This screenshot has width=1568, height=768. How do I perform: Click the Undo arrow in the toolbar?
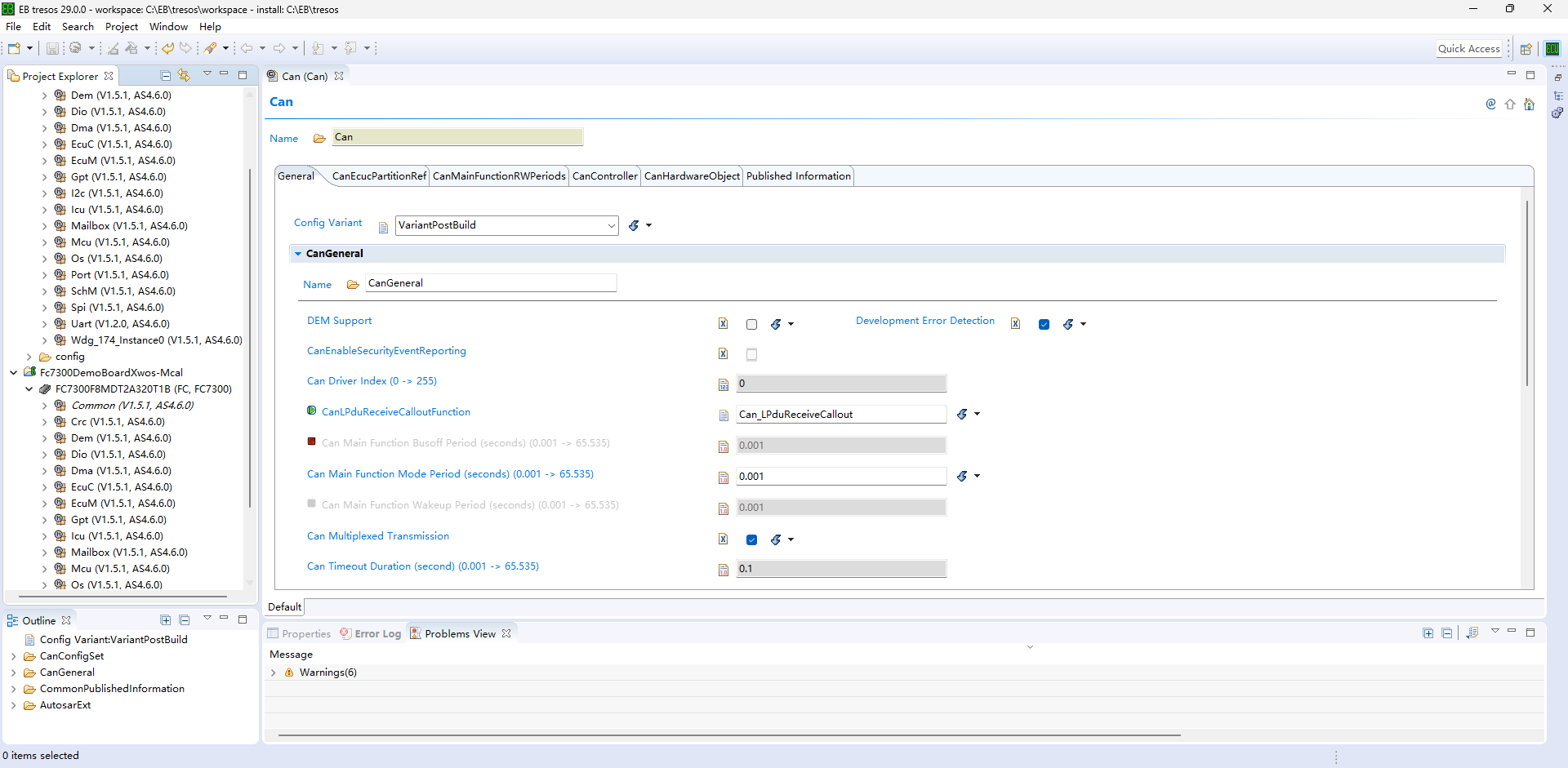167,48
